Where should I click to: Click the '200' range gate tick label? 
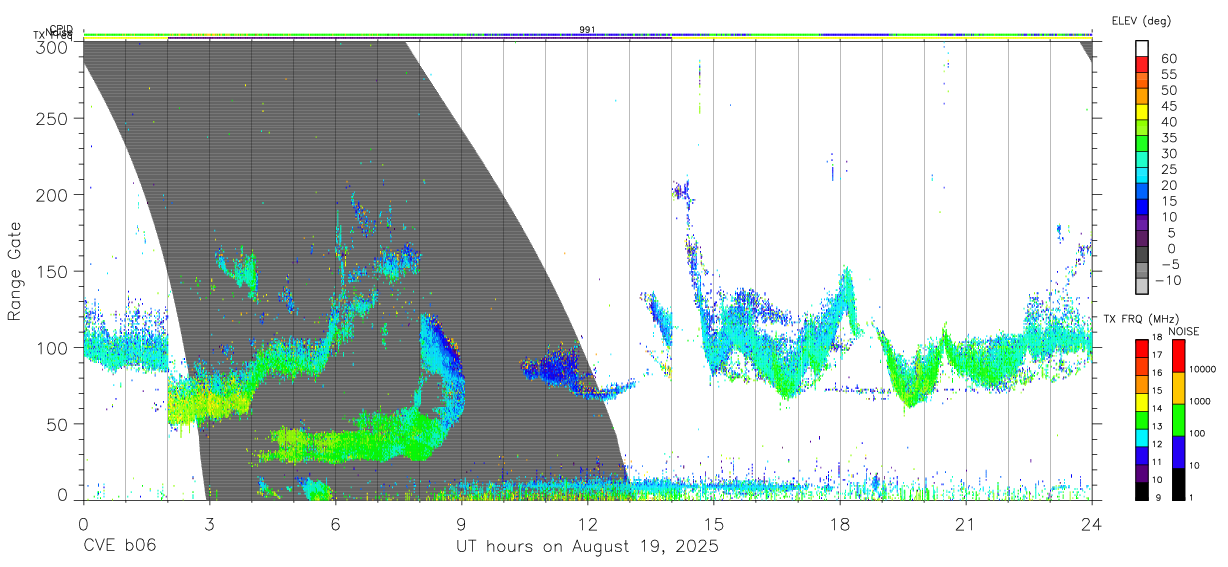pyautogui.click(x=54, y=194)
